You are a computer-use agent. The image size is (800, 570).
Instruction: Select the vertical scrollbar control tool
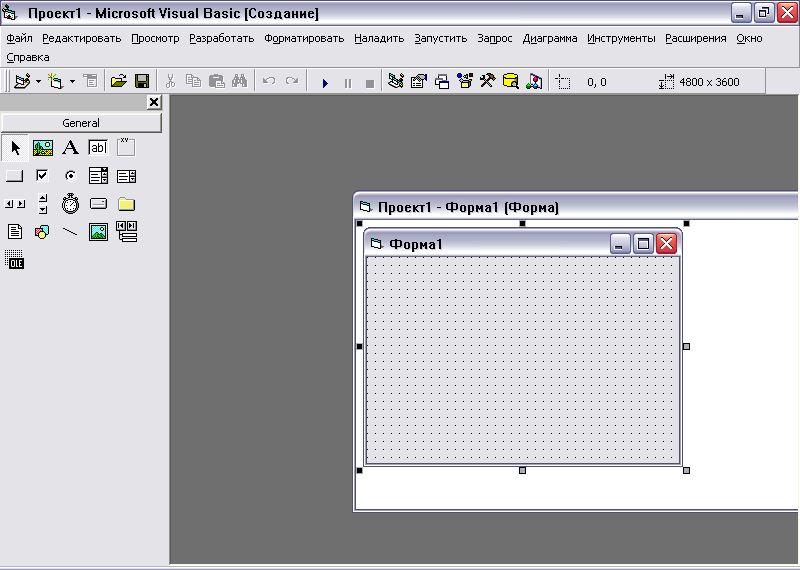click(43, 204)
